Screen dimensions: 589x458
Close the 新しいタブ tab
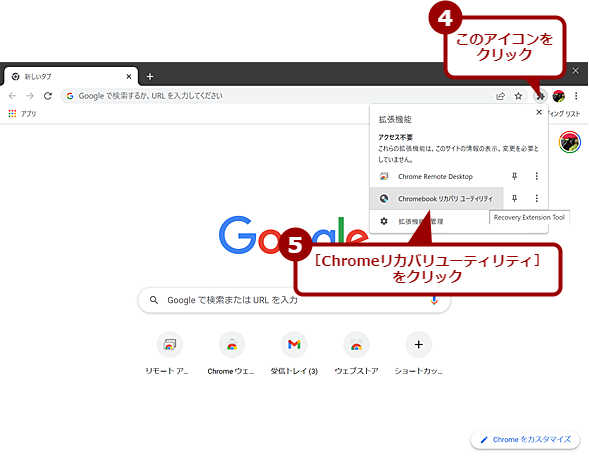coord(129,77)
